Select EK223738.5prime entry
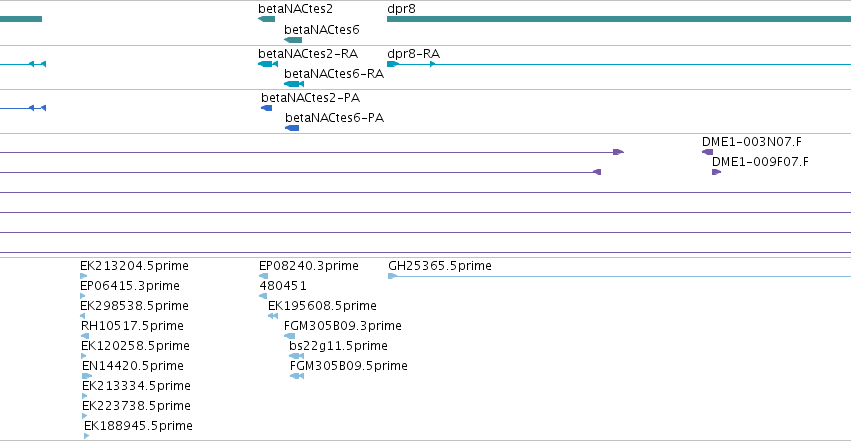Screen dimensions: 851x441 click(85, 416)
